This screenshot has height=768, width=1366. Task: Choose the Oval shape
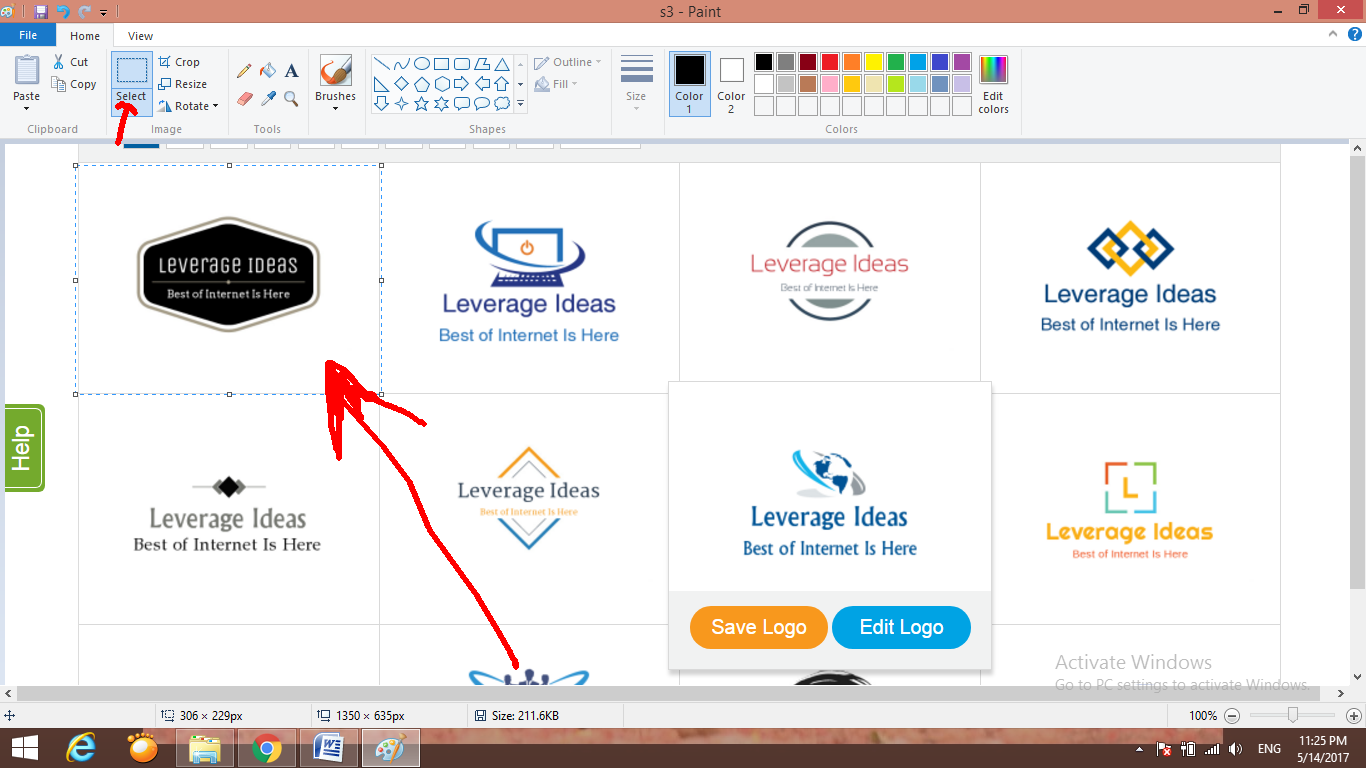pos(422,62)
